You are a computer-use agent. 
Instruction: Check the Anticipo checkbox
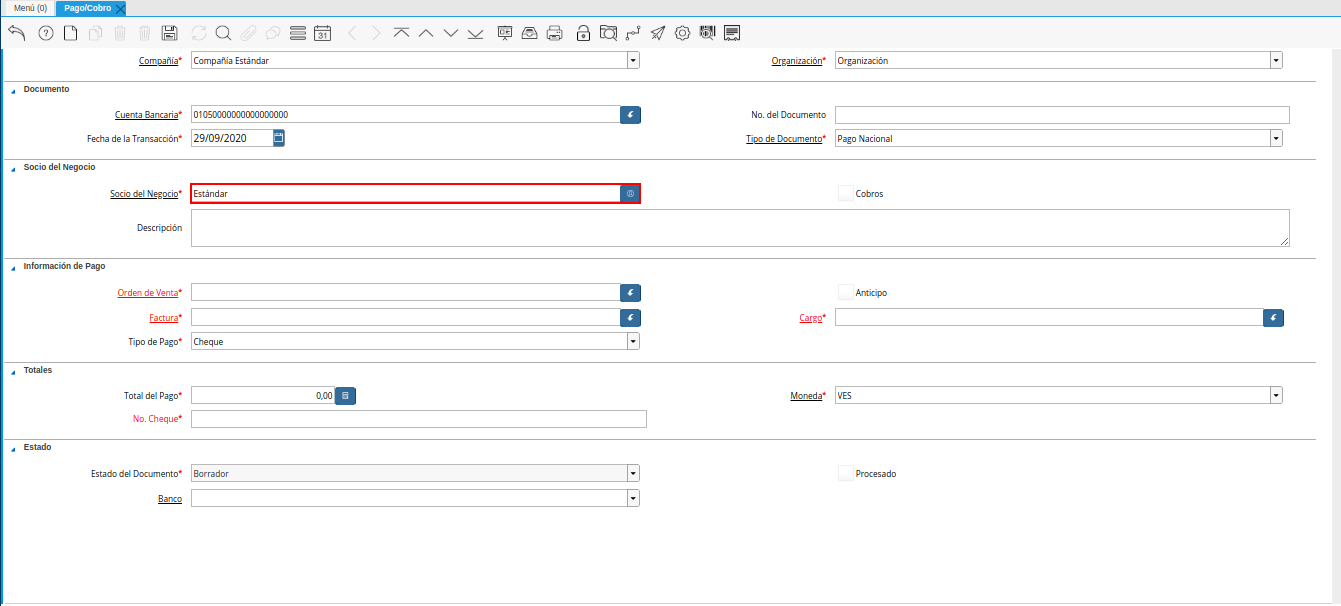846,292
